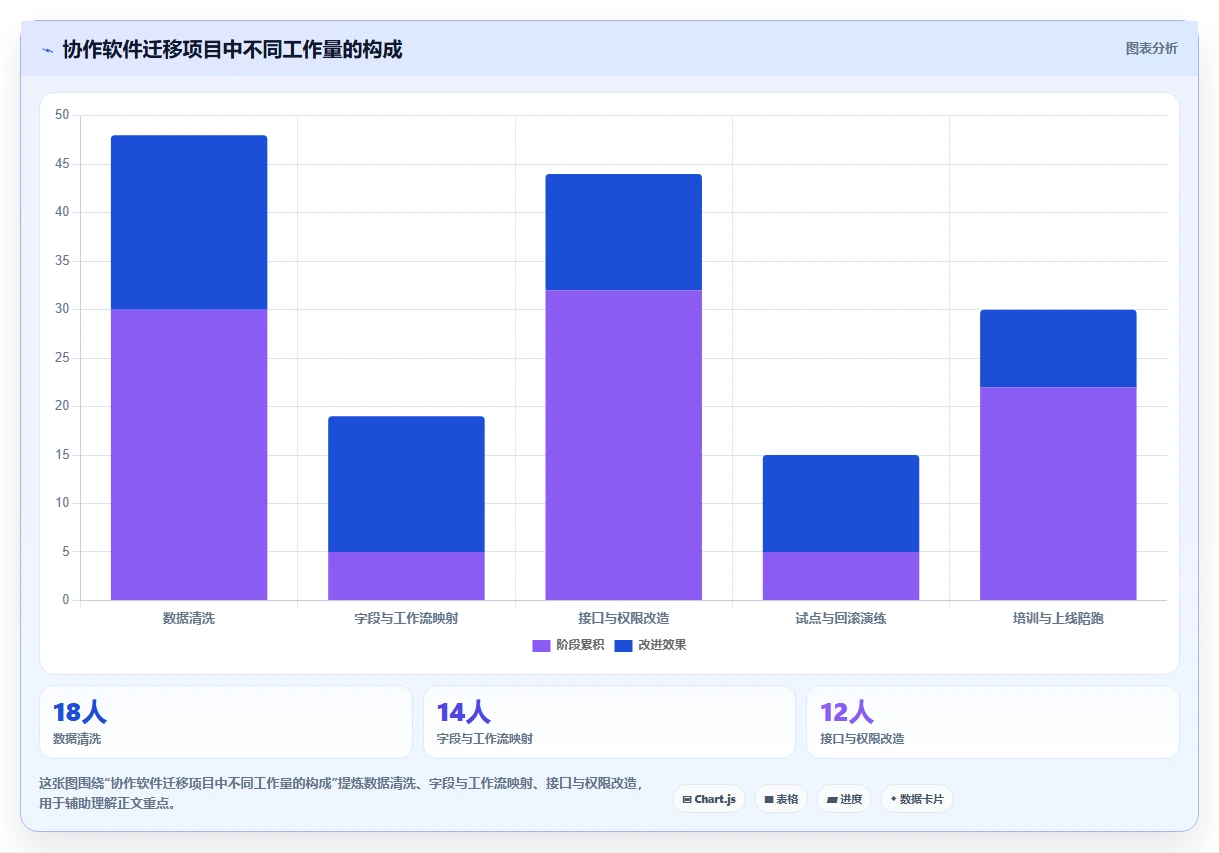Click the 试点与回滚演练 x-axis label
The image size is (1219, 853).
(x=841, y=618)
